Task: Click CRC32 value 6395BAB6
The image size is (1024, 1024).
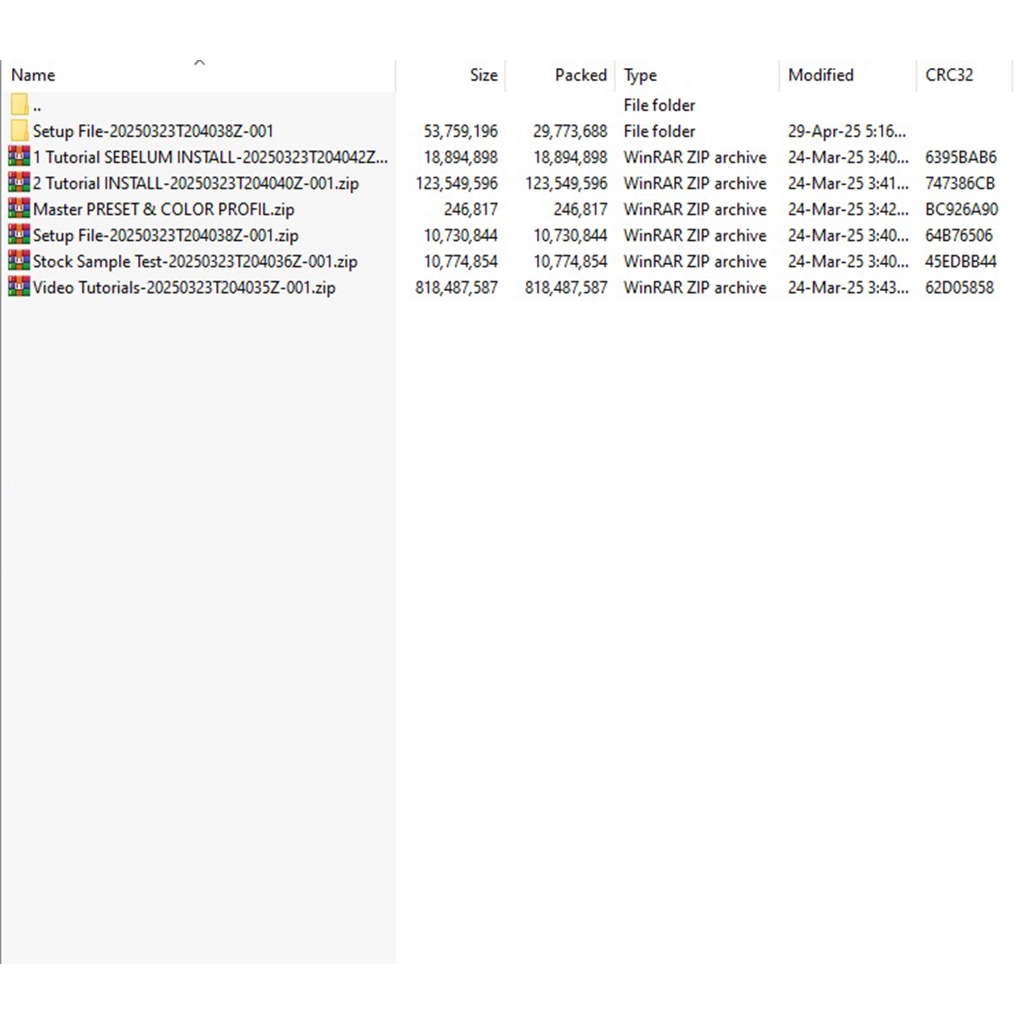Action: (960, 157)
